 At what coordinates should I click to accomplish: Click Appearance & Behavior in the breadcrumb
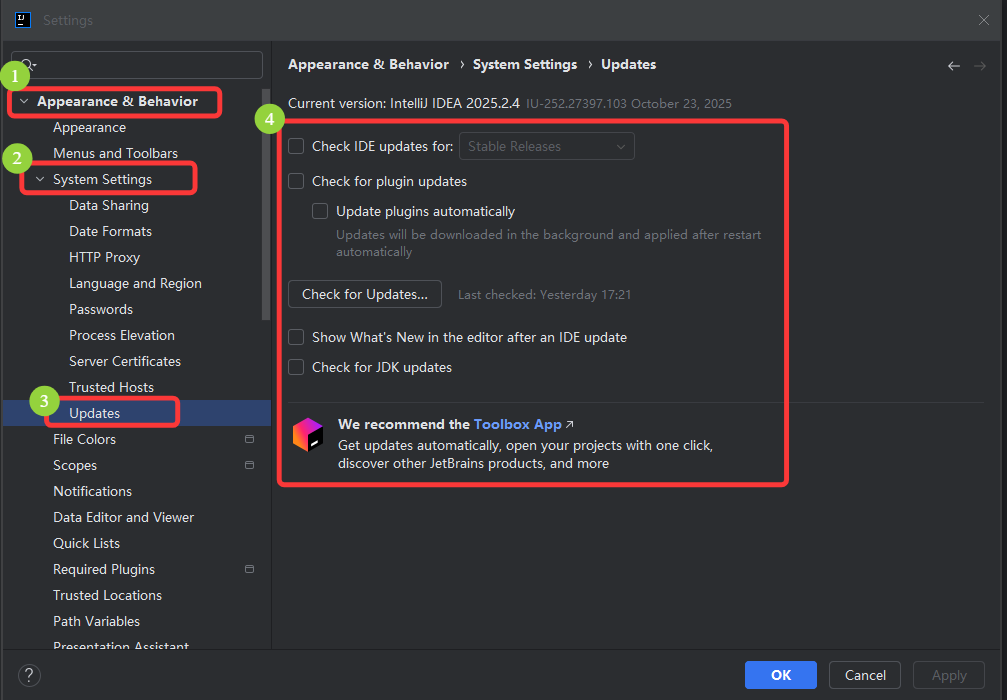(369, 64)
